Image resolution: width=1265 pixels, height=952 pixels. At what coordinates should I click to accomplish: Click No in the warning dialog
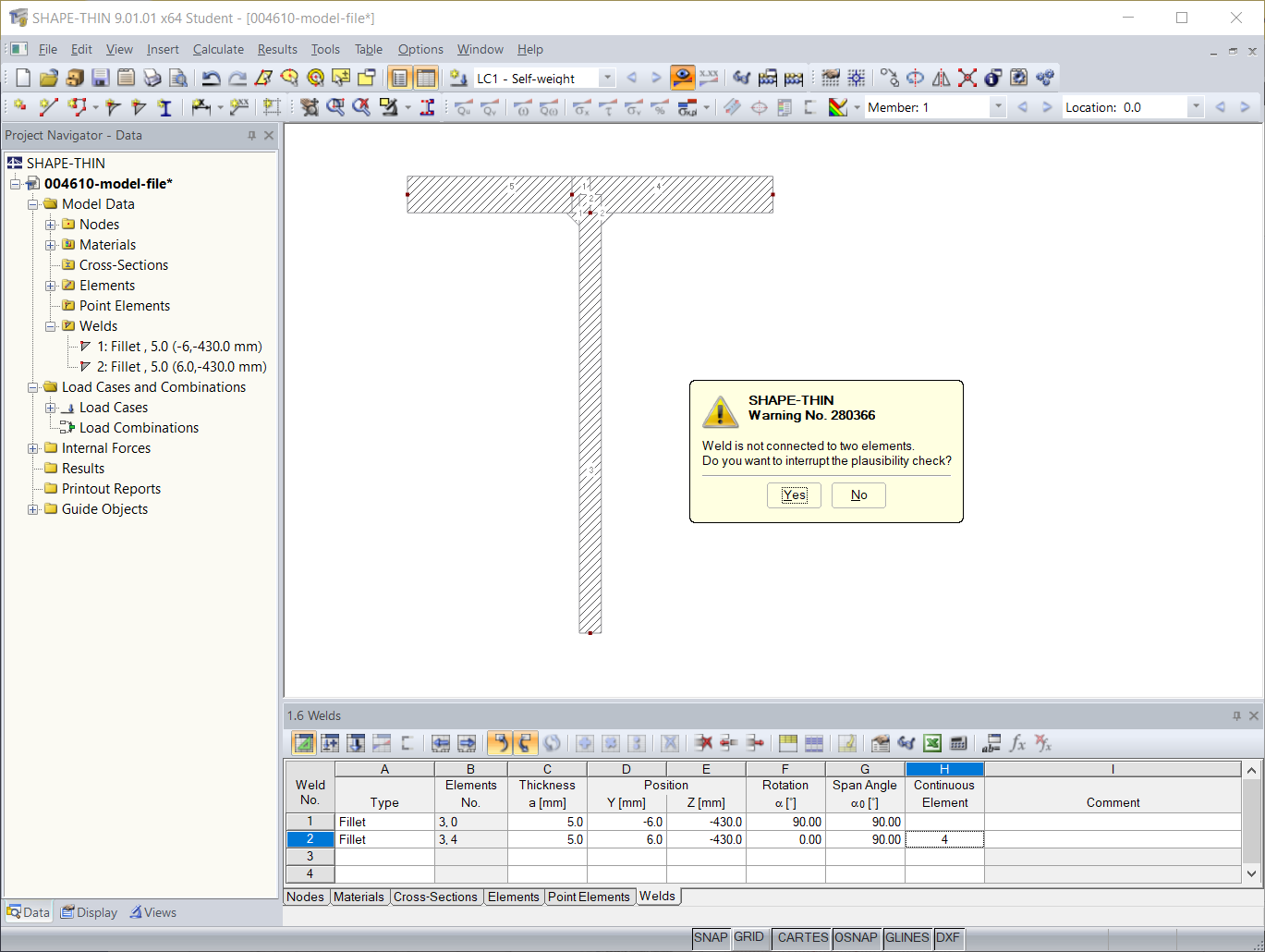pos(858,495)
